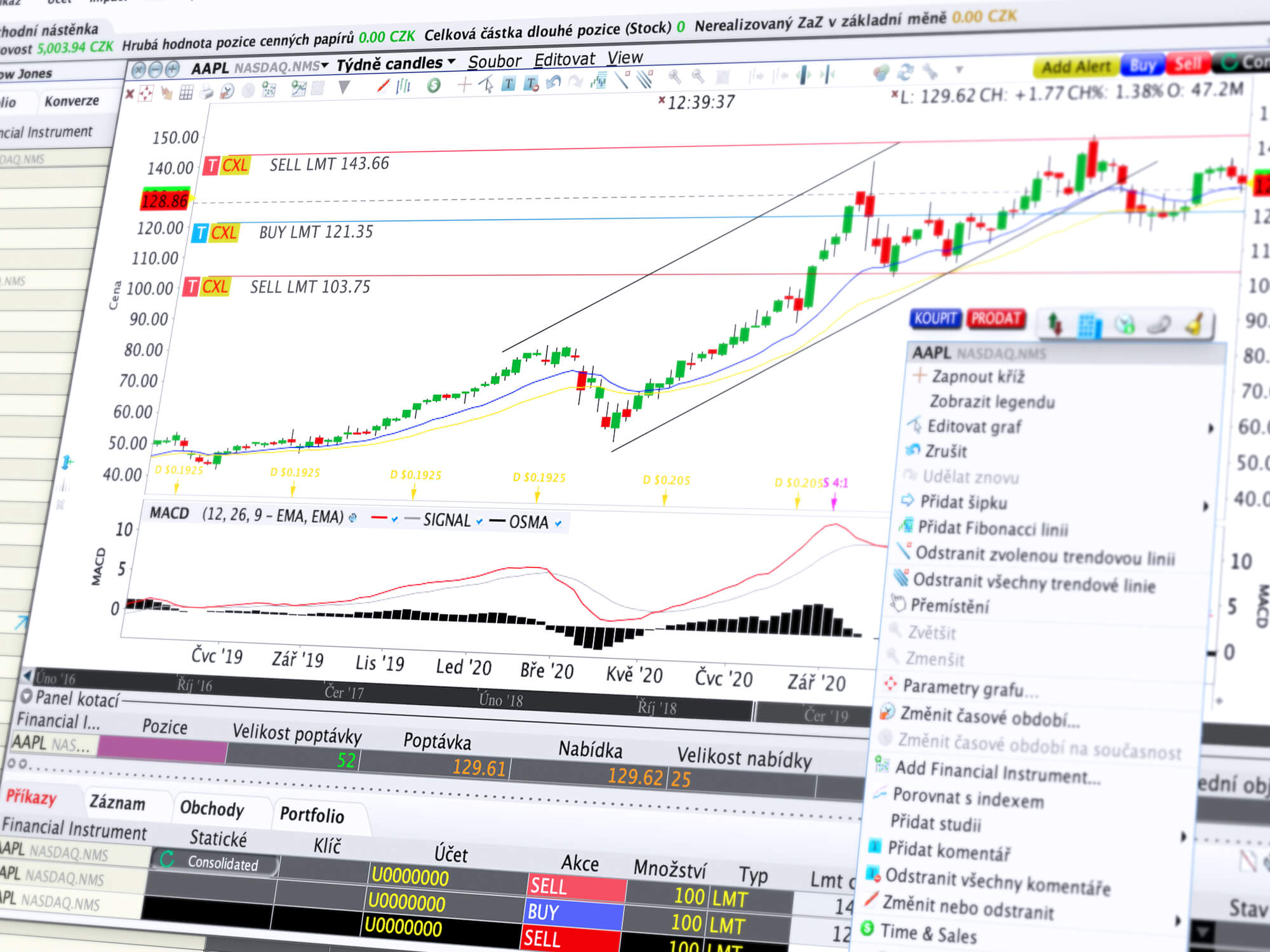This screenshot has width=1270, height=952.
Task: Close the 12:39:37 time label
Action: tap(662, 100)
